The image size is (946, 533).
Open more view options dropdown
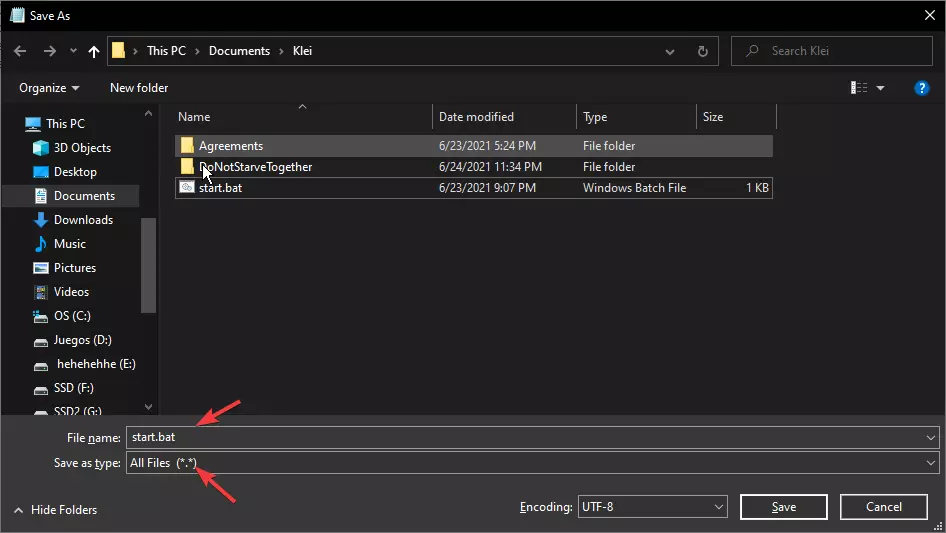(880, 88)
